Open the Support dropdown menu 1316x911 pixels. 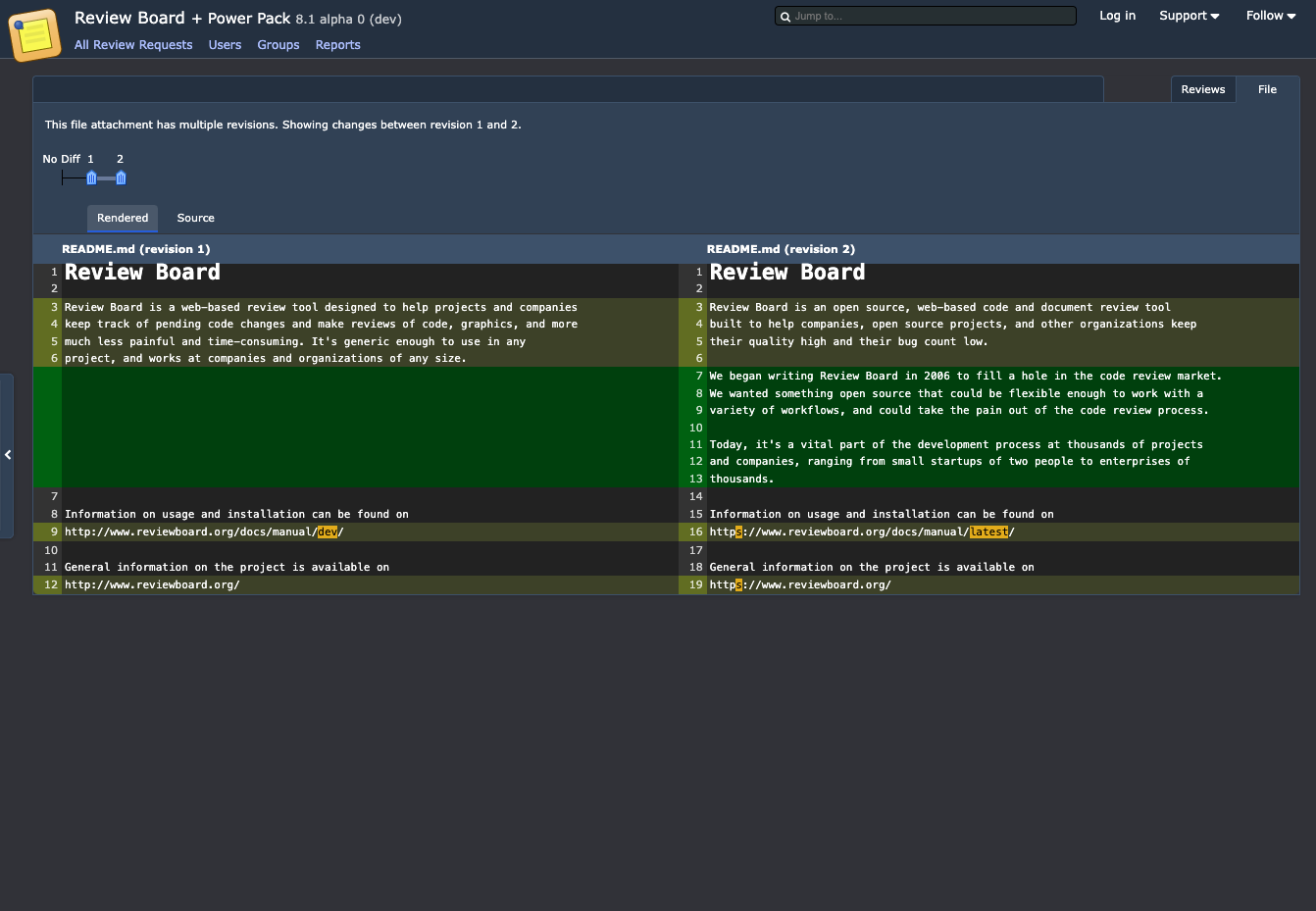(1189, 16)
